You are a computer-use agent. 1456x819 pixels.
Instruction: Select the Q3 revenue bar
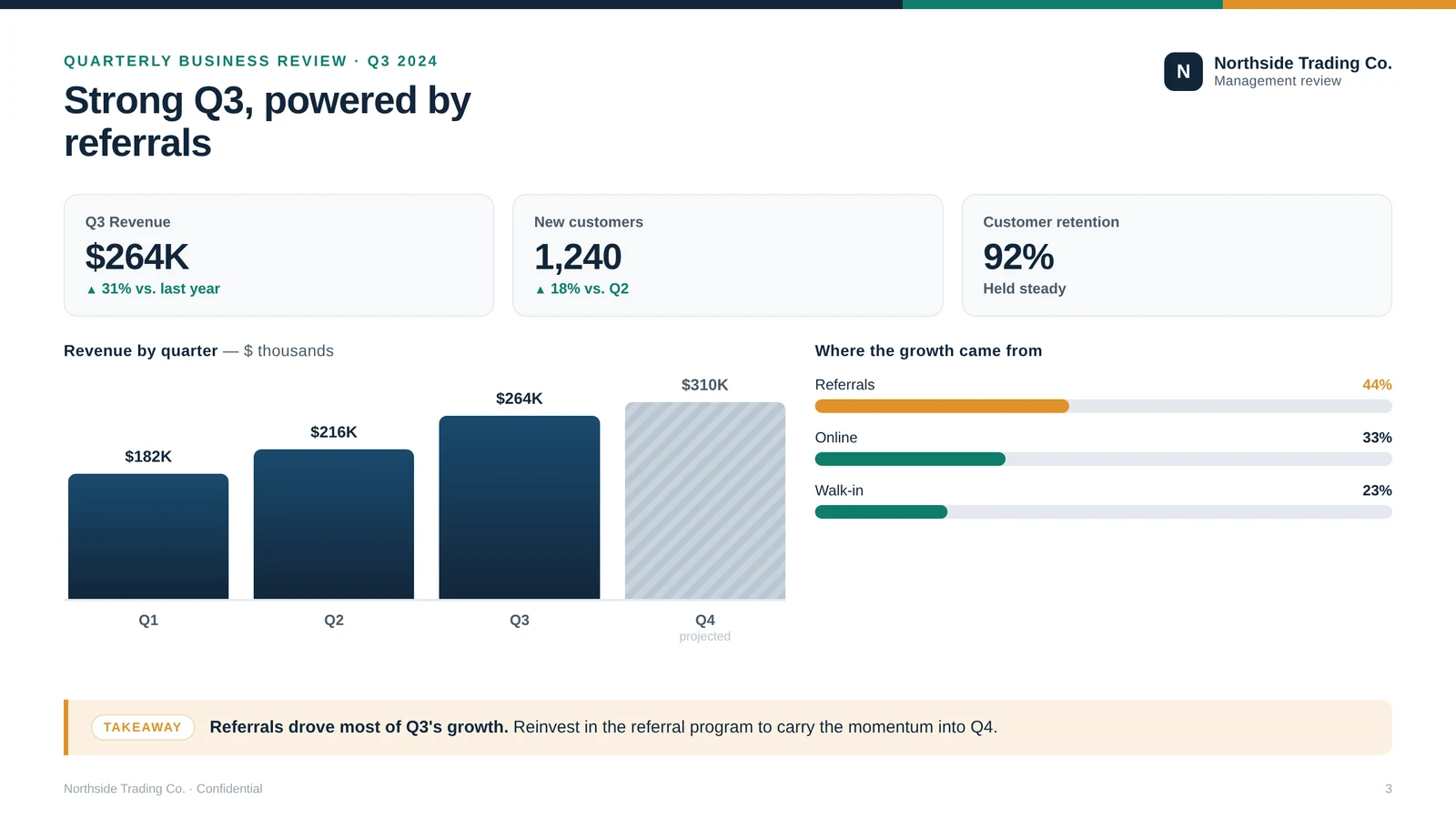point(520,508)
